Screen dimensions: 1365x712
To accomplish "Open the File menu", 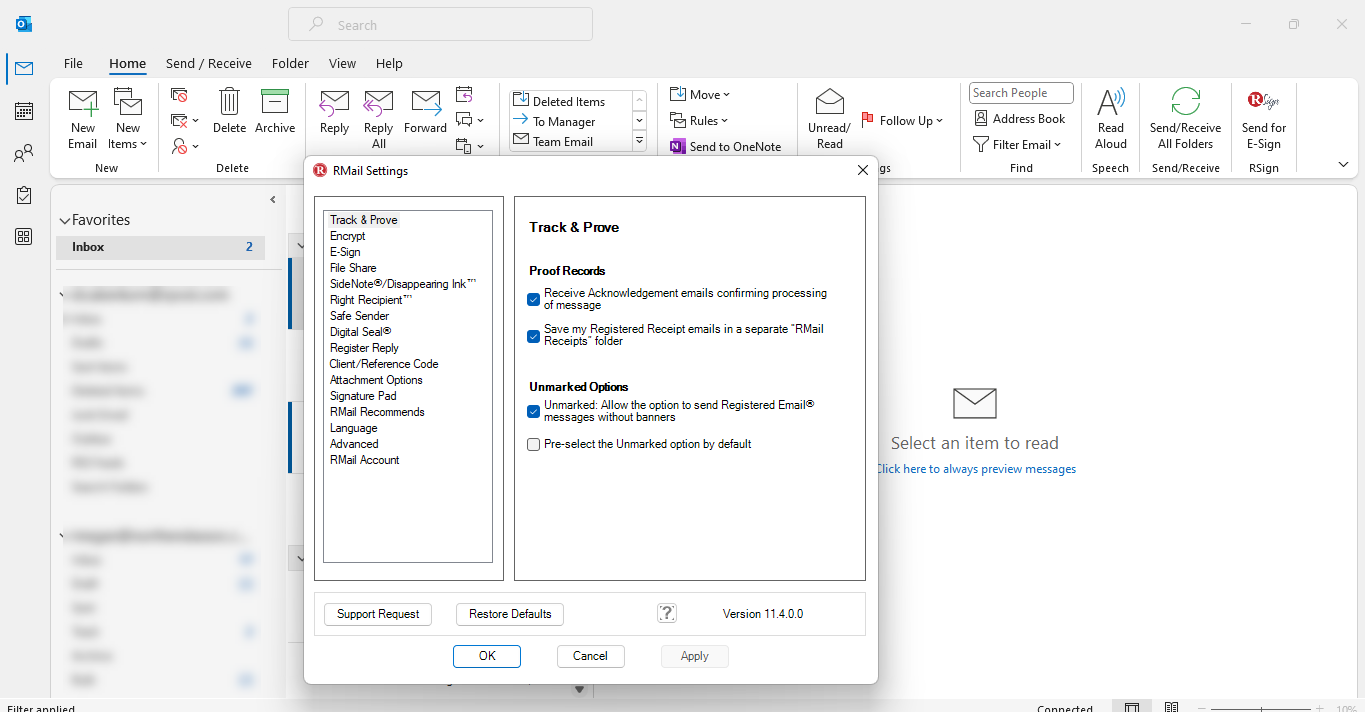I will pos(73,63).
